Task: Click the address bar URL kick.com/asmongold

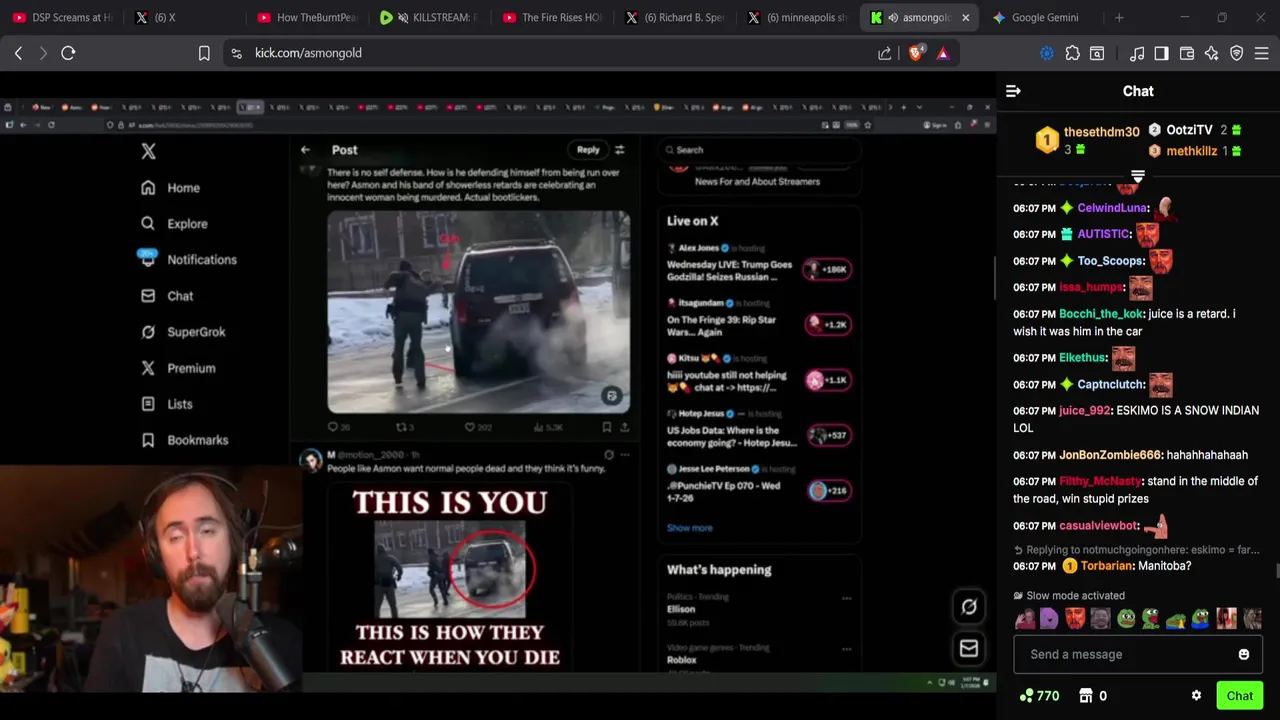Action: tap(308, 53)
